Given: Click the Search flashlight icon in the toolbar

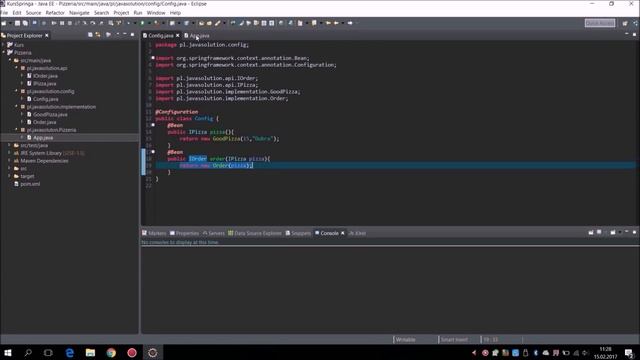Looking at the screenshot, I should [218, 23].
